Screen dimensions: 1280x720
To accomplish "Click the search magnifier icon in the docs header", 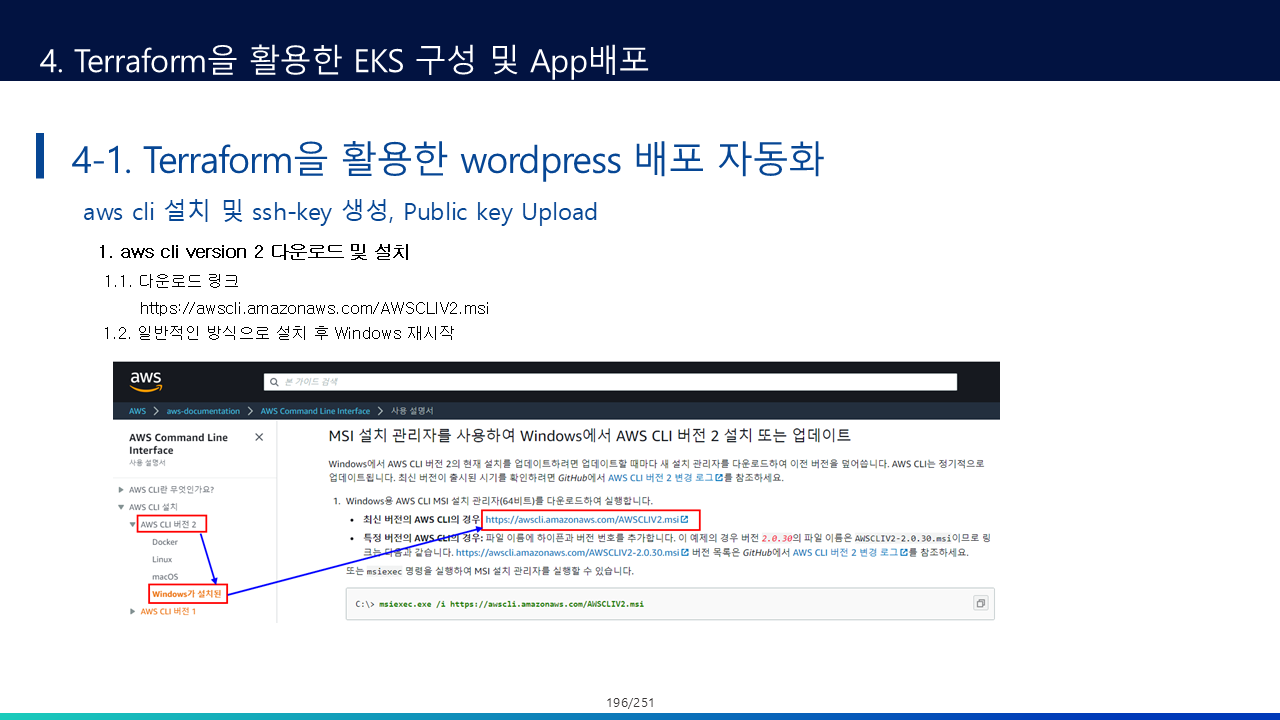I will [274, 382].
